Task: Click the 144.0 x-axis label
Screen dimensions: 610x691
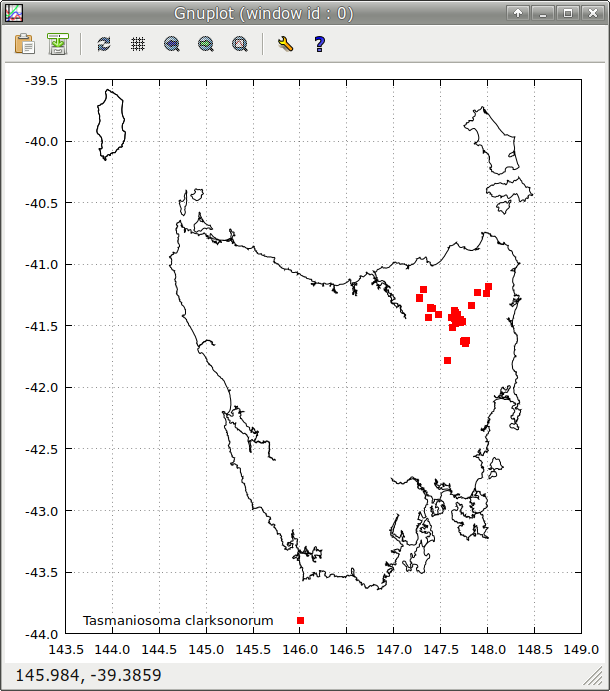Action: (112, 650)
